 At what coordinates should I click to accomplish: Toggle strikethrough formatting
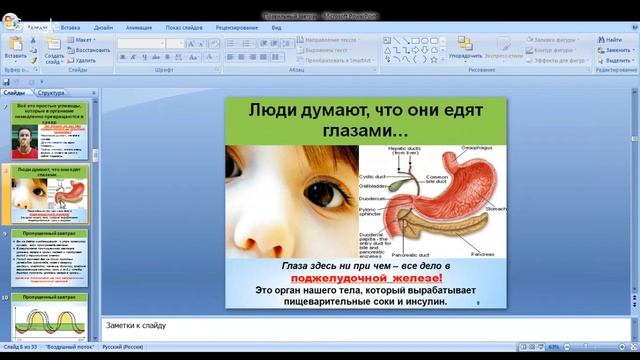click(x=156, y=58)
